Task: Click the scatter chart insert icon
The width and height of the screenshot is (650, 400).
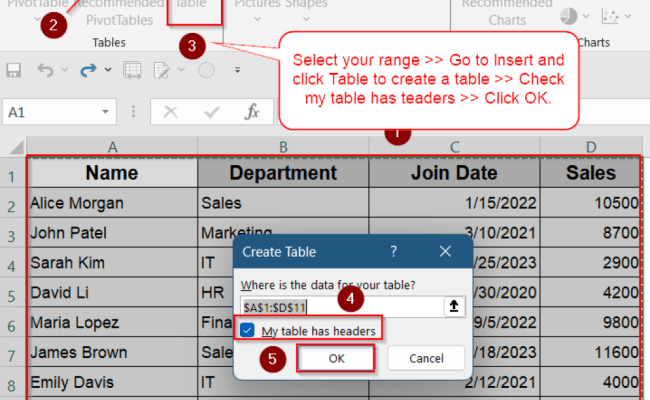Action: (x=610, y=17)
